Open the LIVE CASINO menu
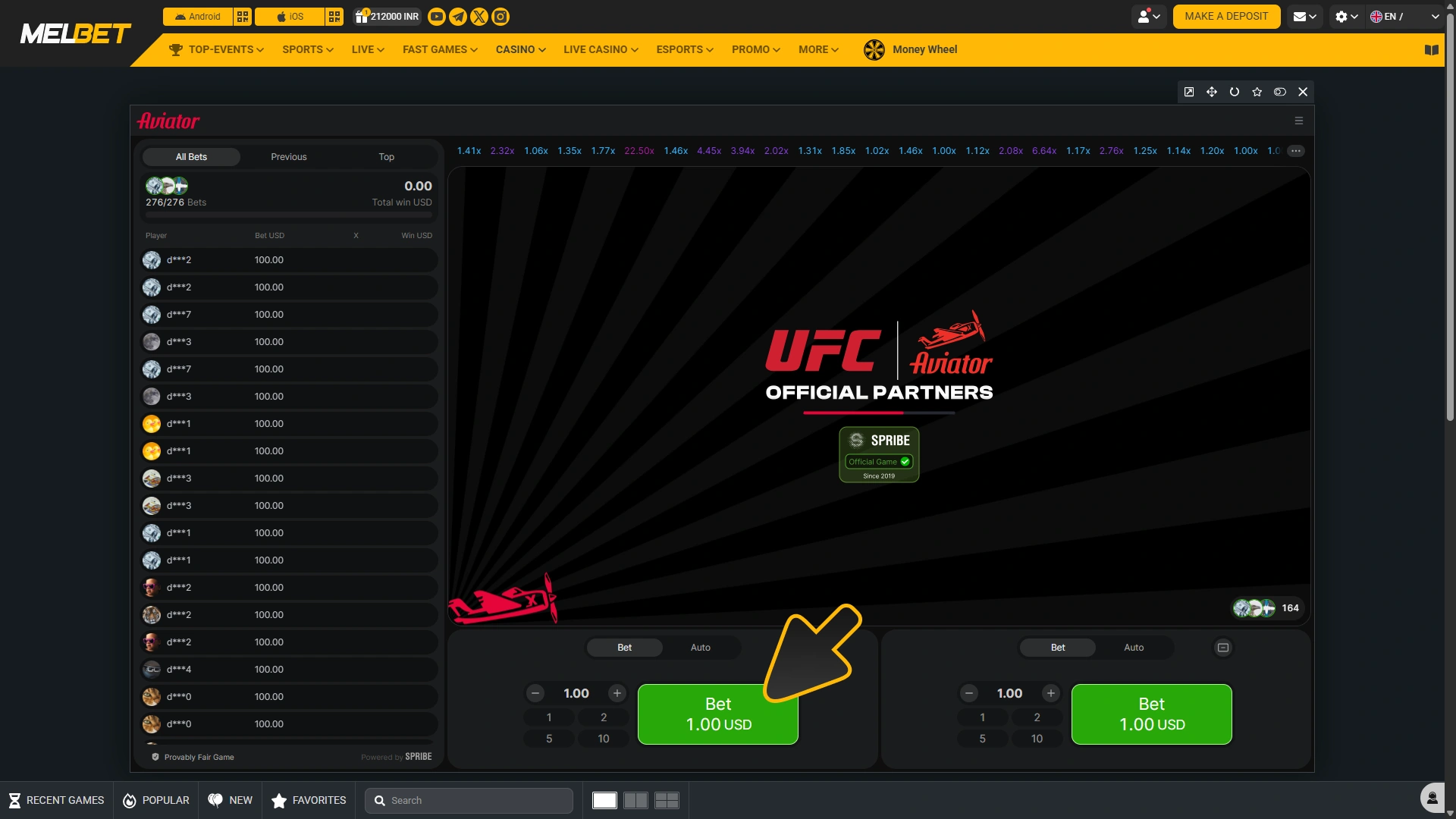The image size is (1456, 819). coord(601,50)
